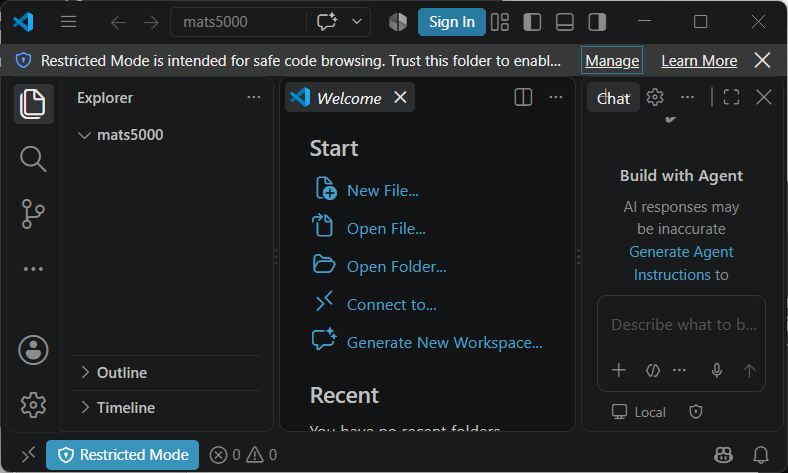Viewport: 788px width, 473px height.
Task: Open notifications bell
Action: click(760, 455)
